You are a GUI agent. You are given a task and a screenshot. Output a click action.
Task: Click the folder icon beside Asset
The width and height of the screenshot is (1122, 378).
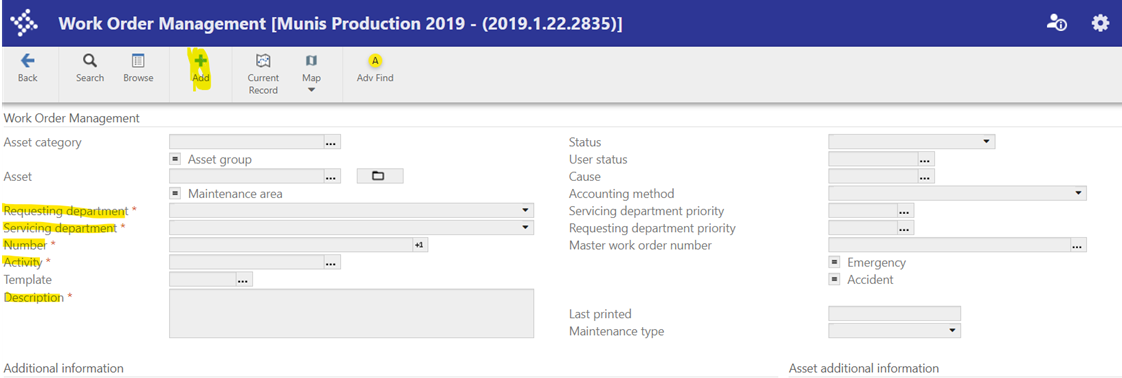click(380, 176)
